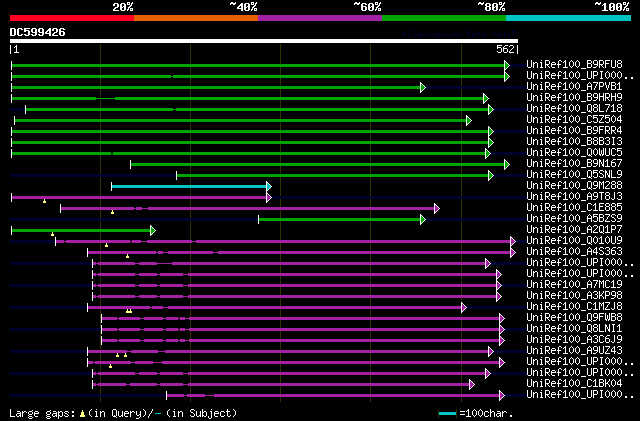Click the 562 end-position label
The width and height of the screenshot is (640, 421).
point(505,49)
